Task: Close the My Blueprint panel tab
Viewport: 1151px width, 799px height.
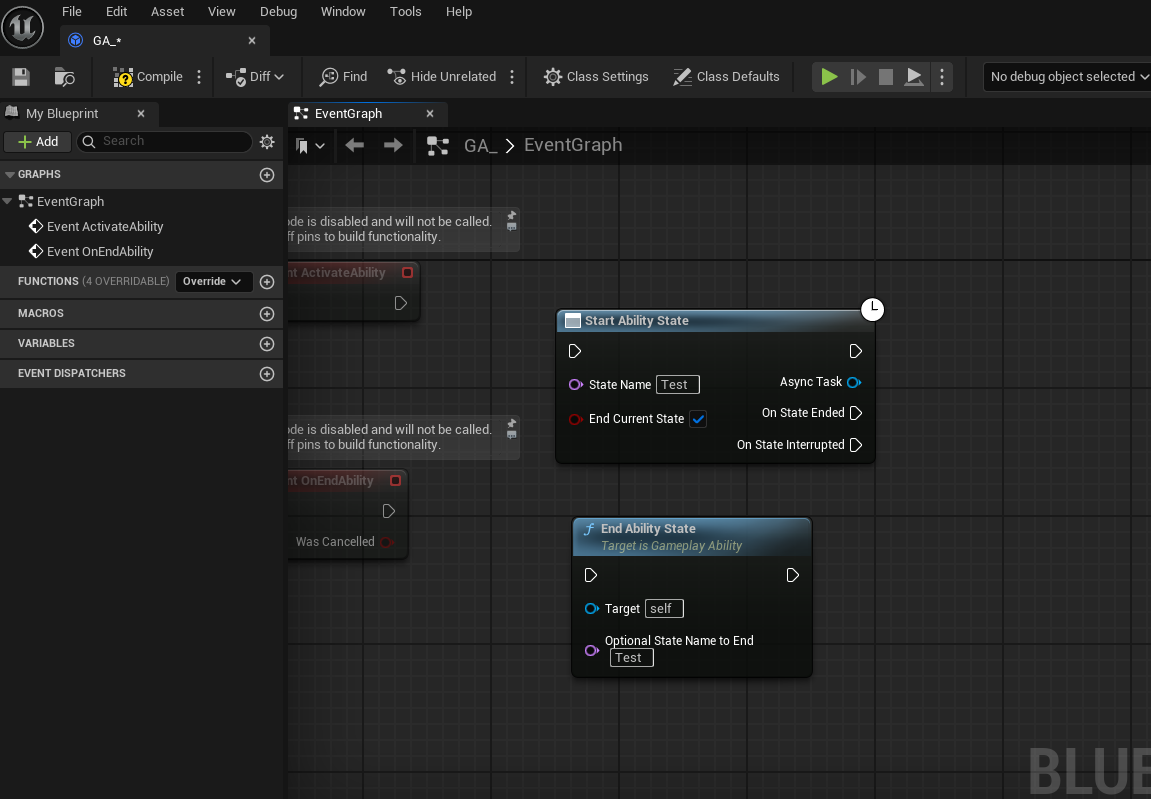Action: (x=141, y=113)
